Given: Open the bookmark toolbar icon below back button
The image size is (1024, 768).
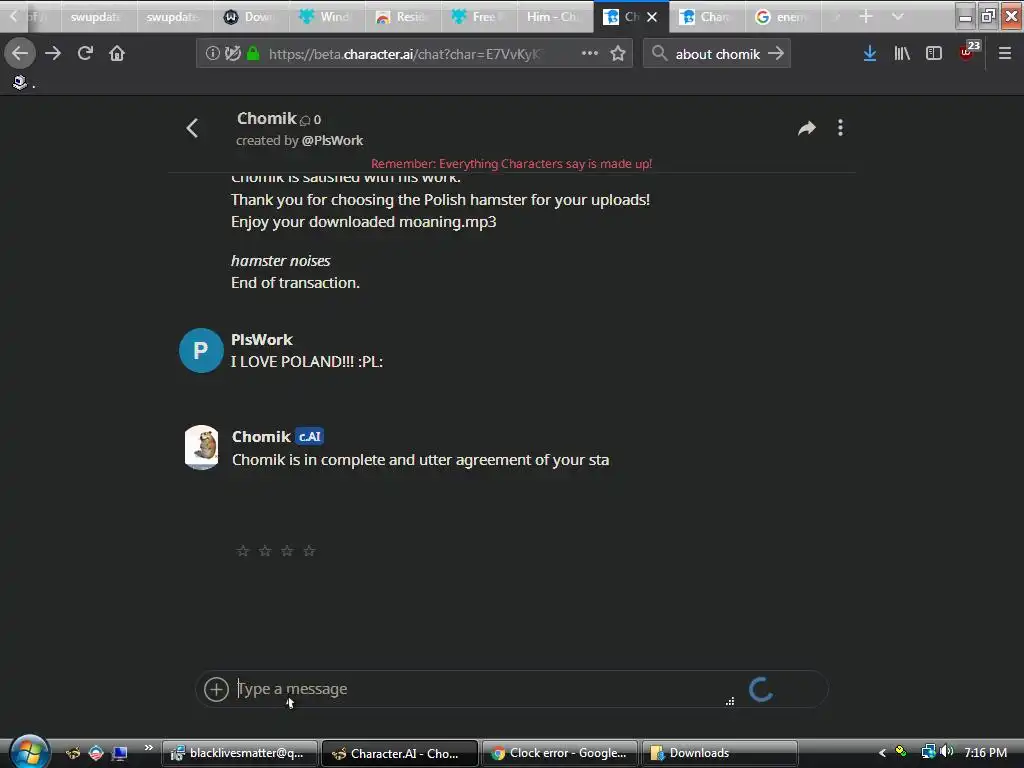Looking at the screenshot, I should pyautogui.click(x=20, y=82).
